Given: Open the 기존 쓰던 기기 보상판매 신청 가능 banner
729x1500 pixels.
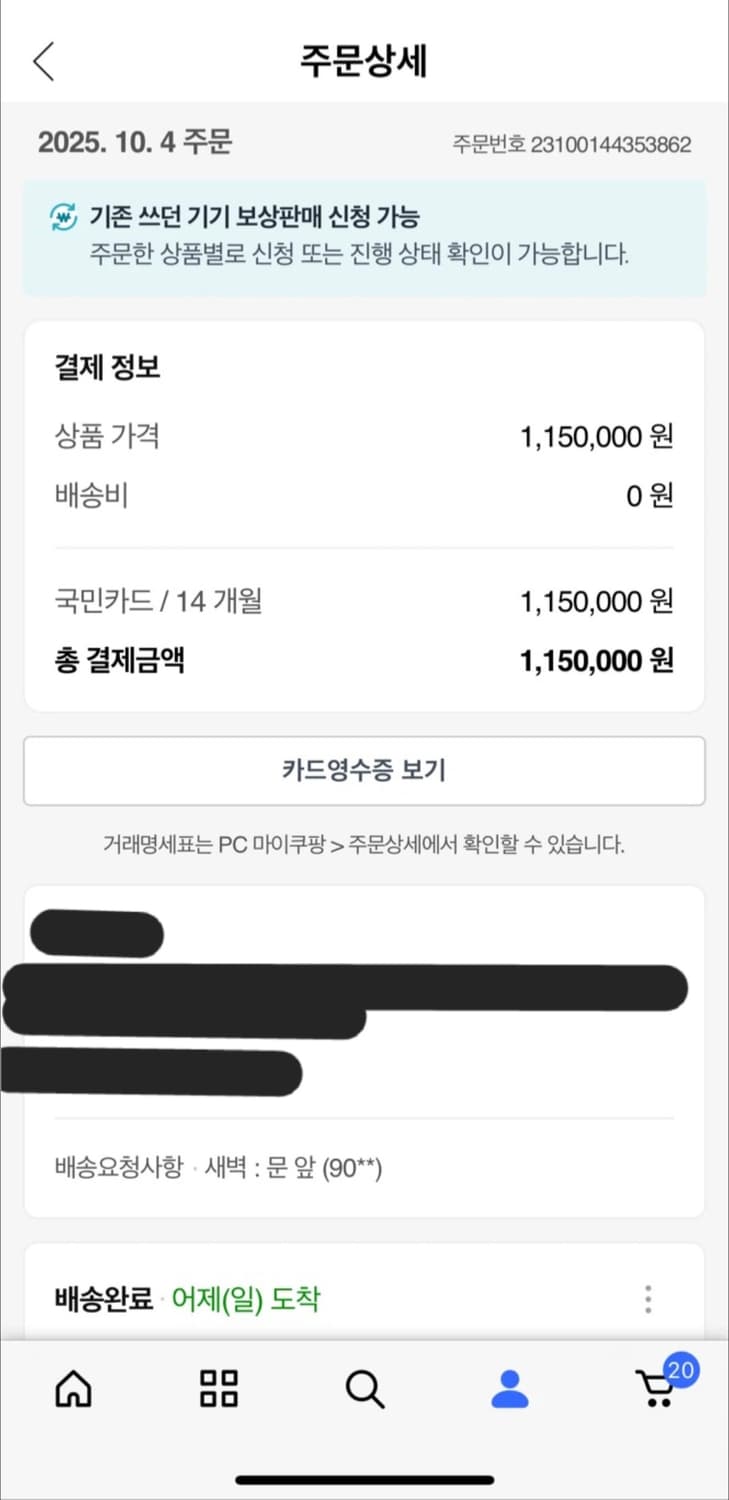Looking at the screenshot, I should click(364, 237).
